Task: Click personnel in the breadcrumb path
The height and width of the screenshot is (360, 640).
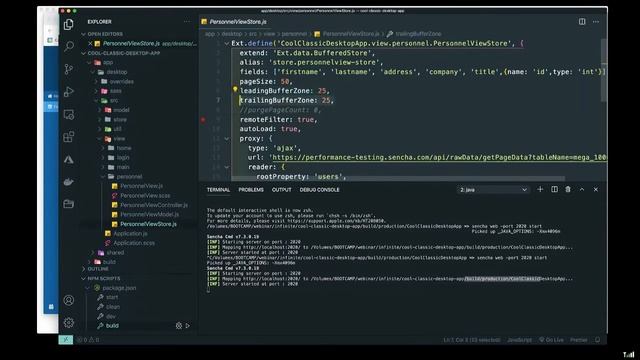Action: click(294, 34)
